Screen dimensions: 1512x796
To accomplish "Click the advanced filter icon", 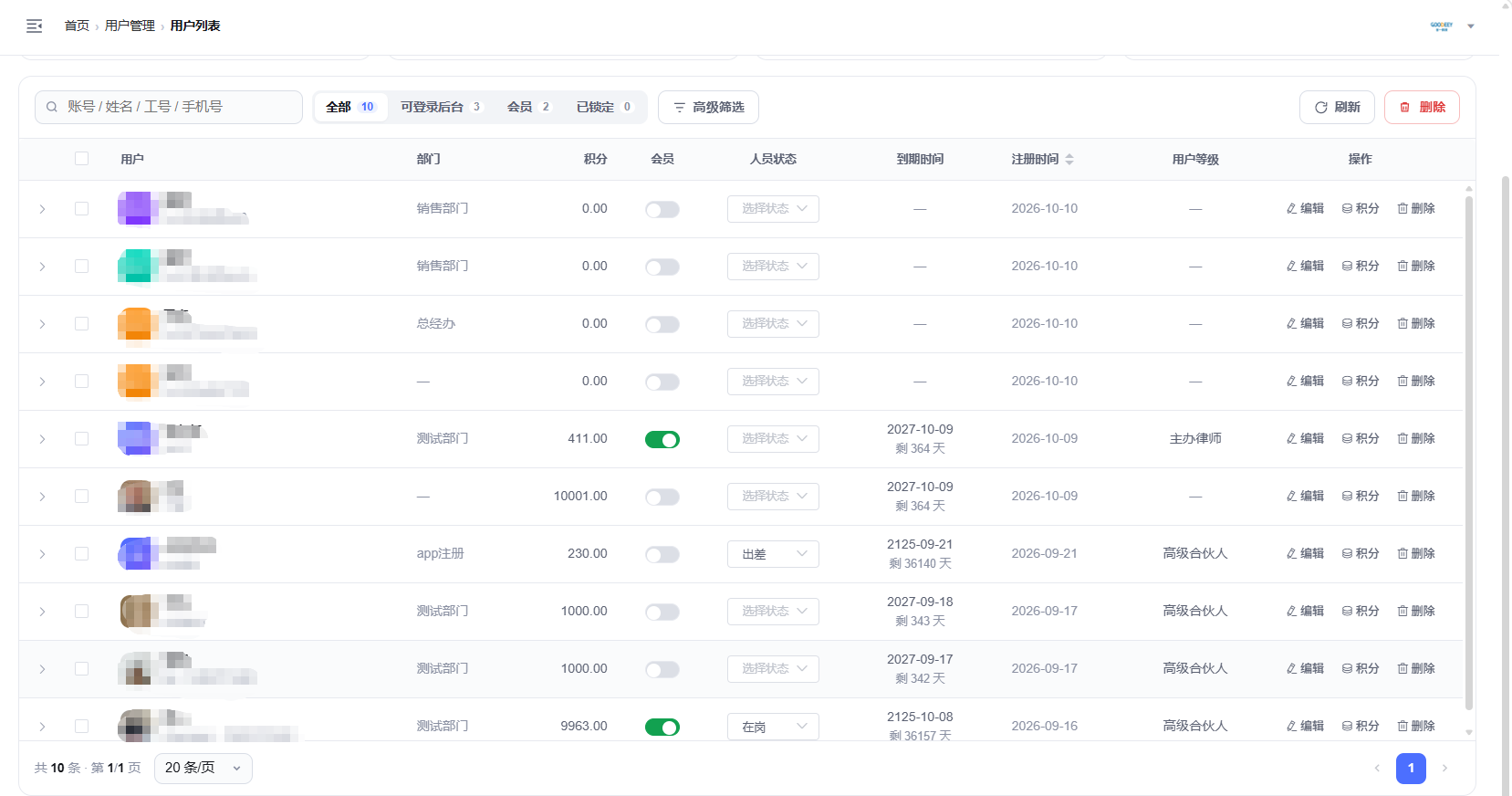I will click(x=679, y=108).
